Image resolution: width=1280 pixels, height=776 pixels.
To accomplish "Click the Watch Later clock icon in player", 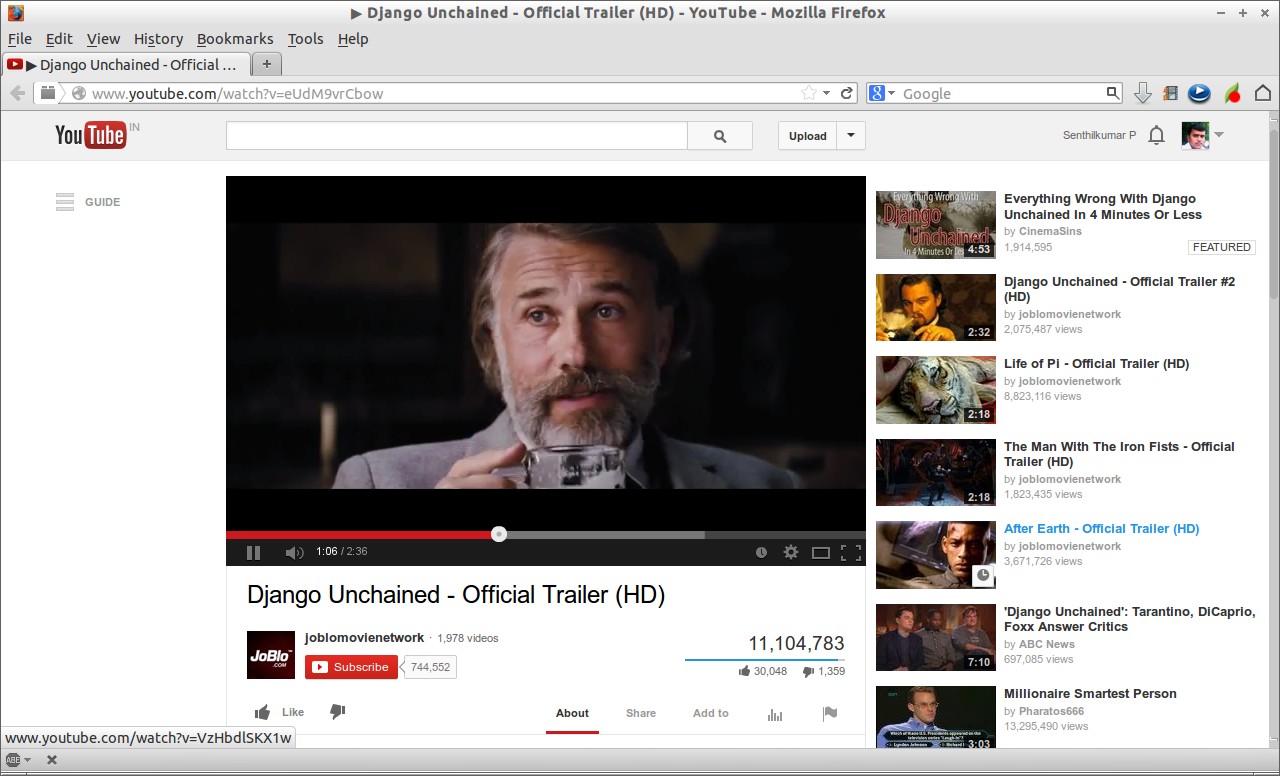I will tap(761, 552).
